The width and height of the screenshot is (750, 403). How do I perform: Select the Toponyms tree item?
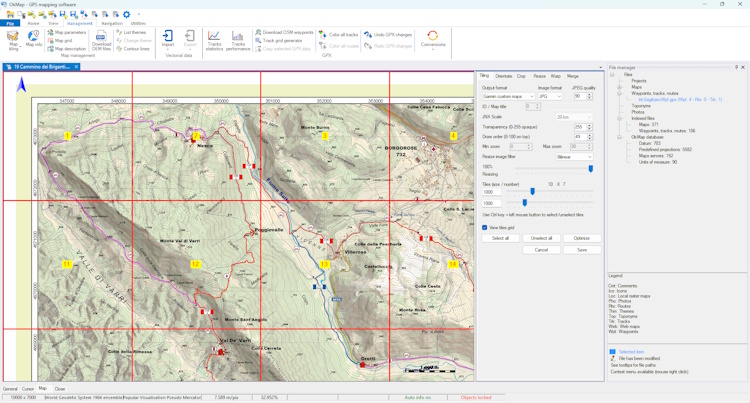point(641,106)
